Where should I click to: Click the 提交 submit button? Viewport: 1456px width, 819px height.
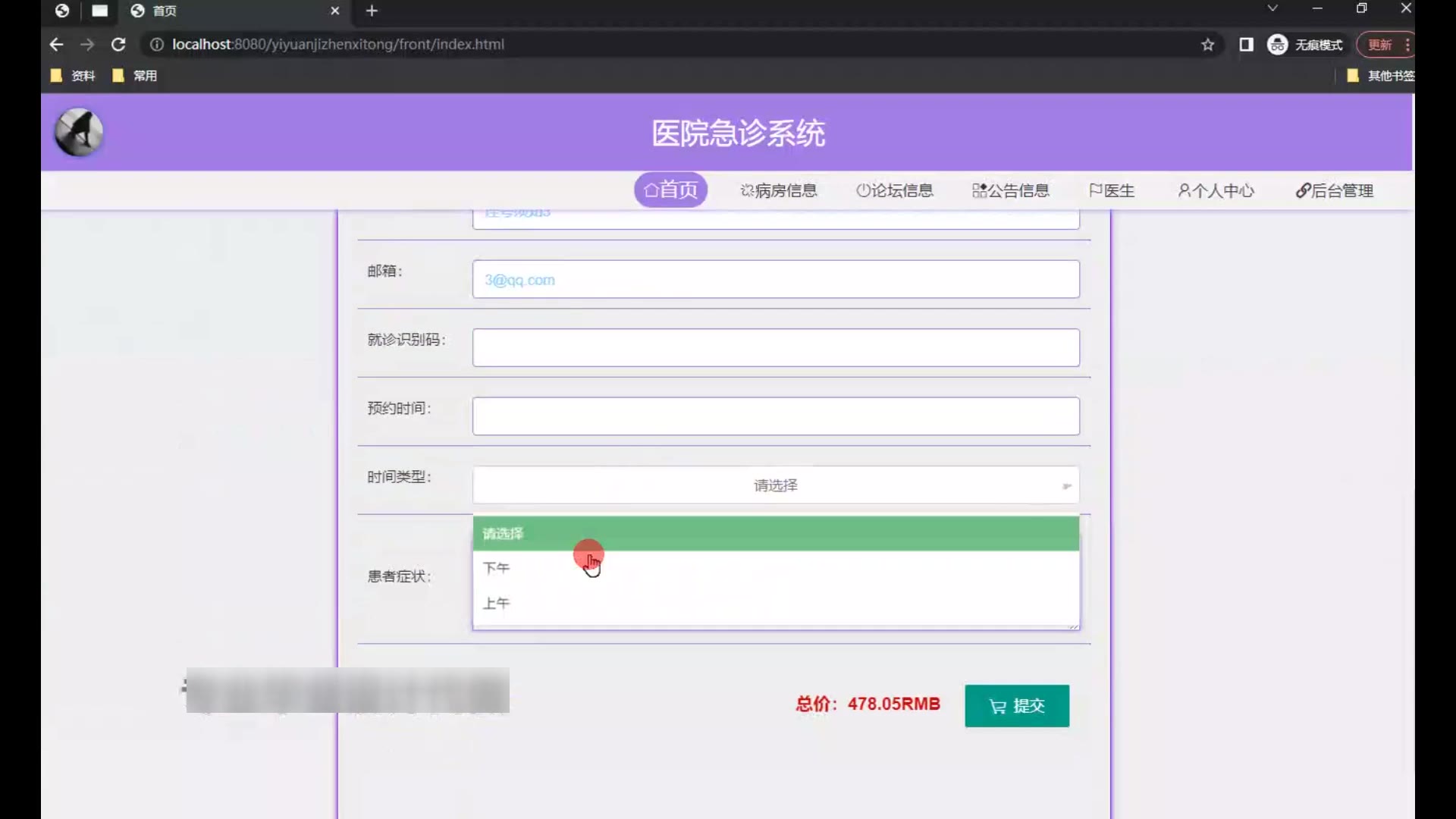1017,706
